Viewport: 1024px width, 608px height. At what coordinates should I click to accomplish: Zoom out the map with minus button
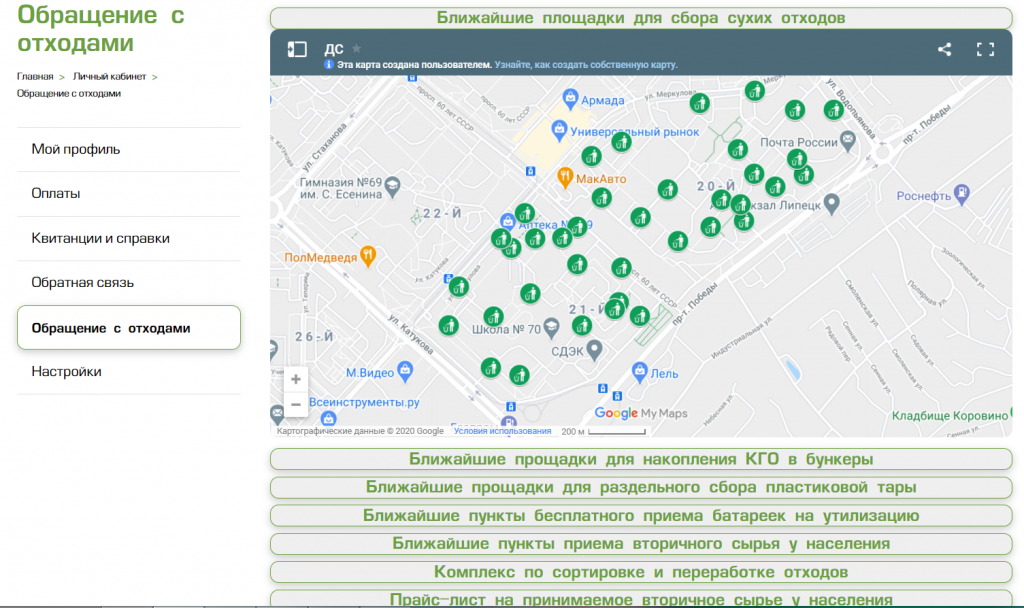pyautogui.click(x=296, y=405)
